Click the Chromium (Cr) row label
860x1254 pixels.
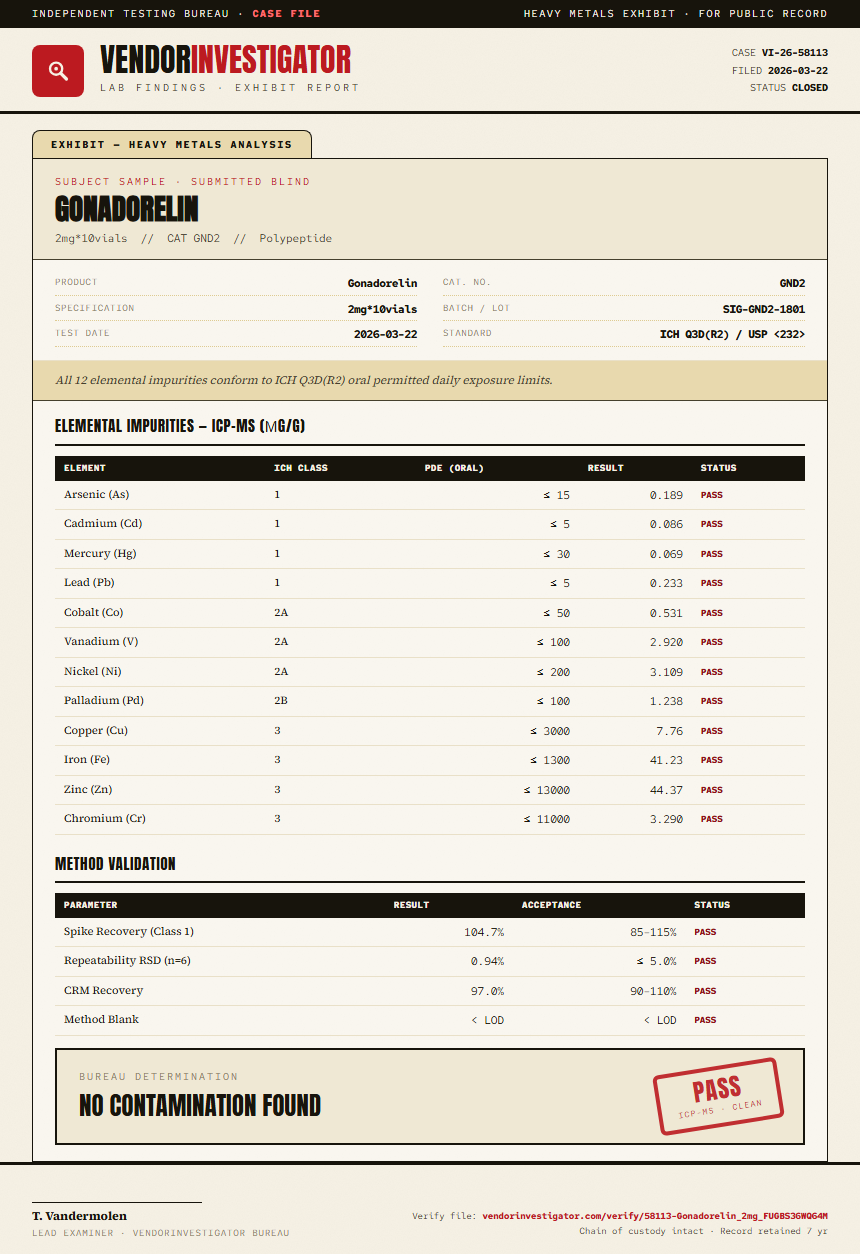pyautogui.click(x=105, y=819)
